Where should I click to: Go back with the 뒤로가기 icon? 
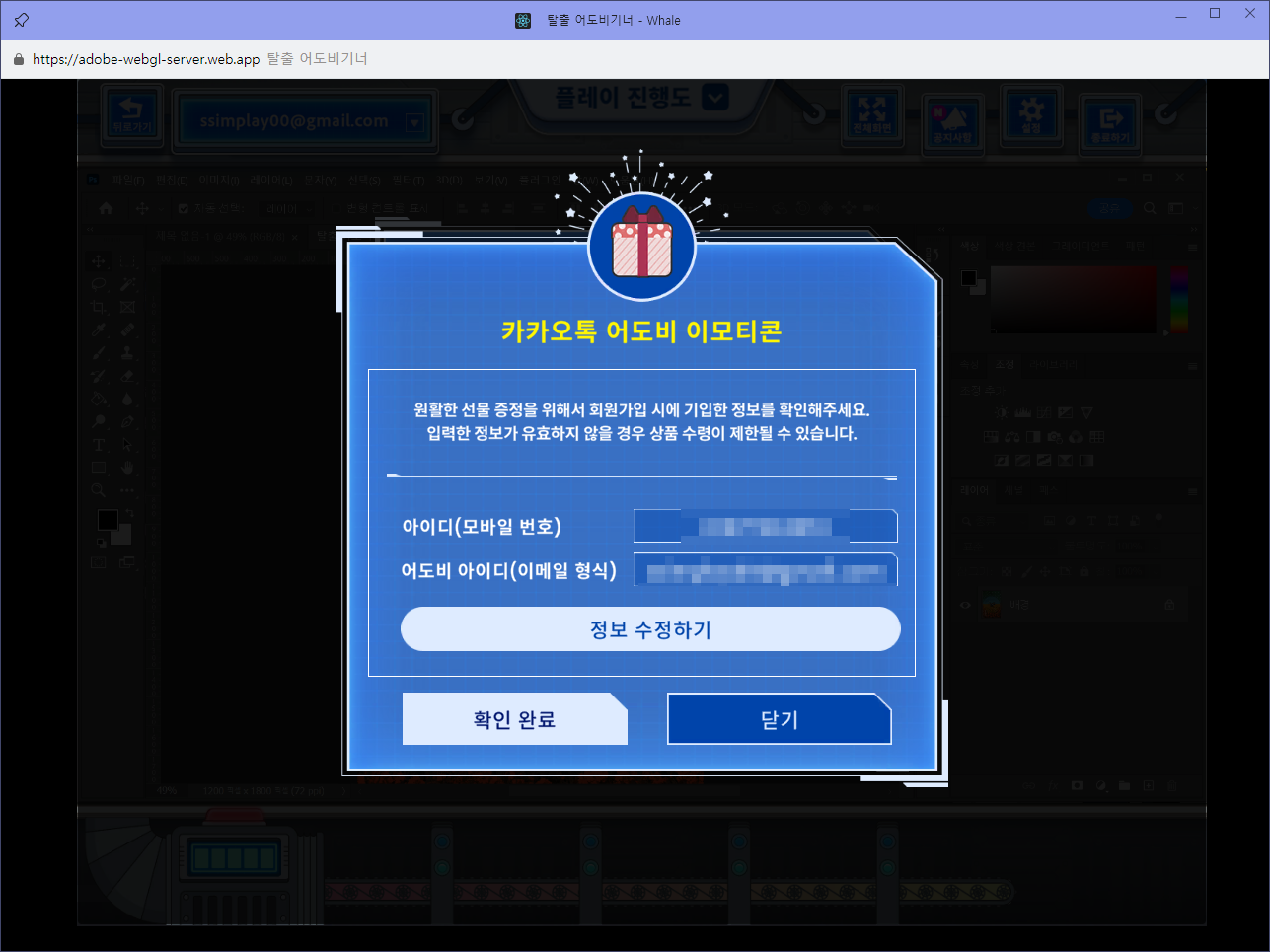tap(131, 114)
